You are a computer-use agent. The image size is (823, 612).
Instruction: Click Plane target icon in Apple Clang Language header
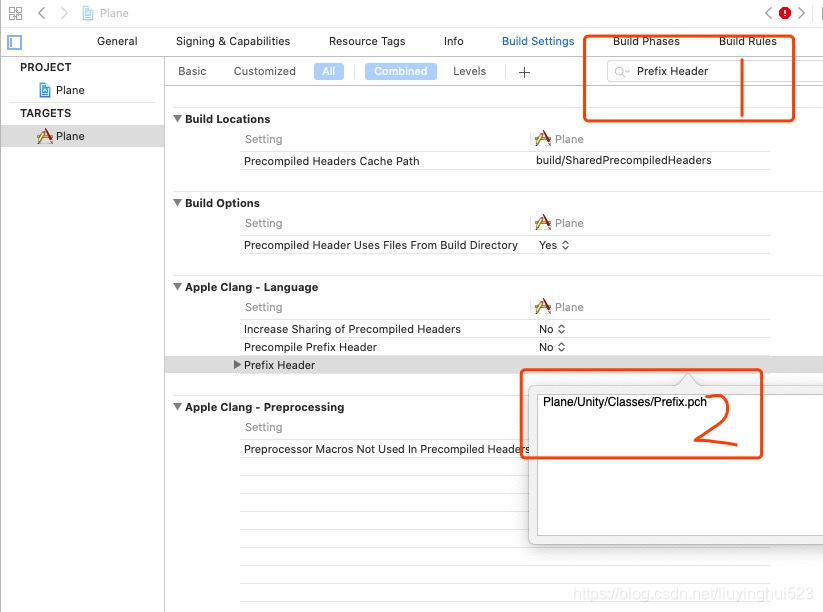[543, 307]
